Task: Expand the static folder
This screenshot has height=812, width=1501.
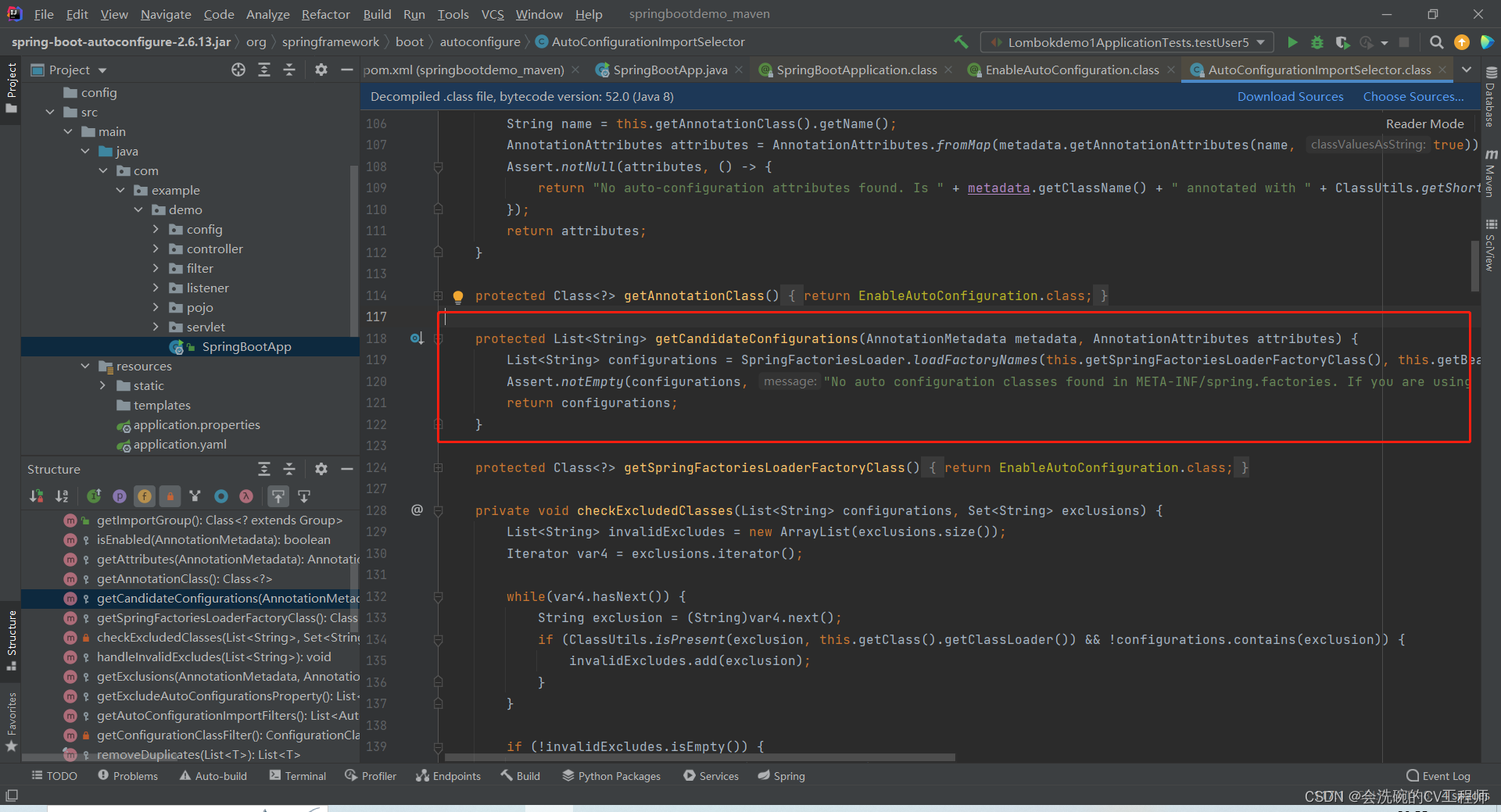Action: coord(102,386)
